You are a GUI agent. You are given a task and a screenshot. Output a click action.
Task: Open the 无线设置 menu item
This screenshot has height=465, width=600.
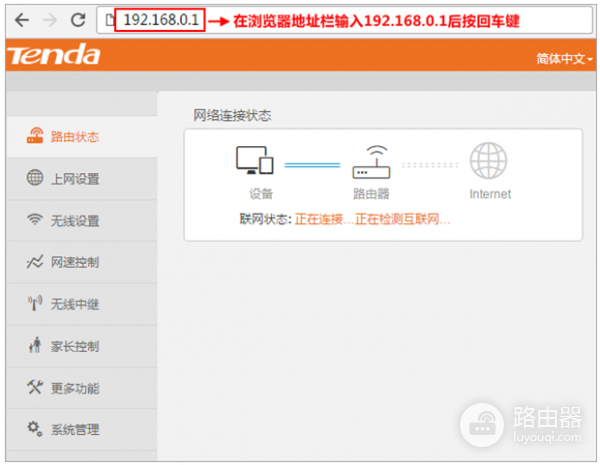[82, 220]
